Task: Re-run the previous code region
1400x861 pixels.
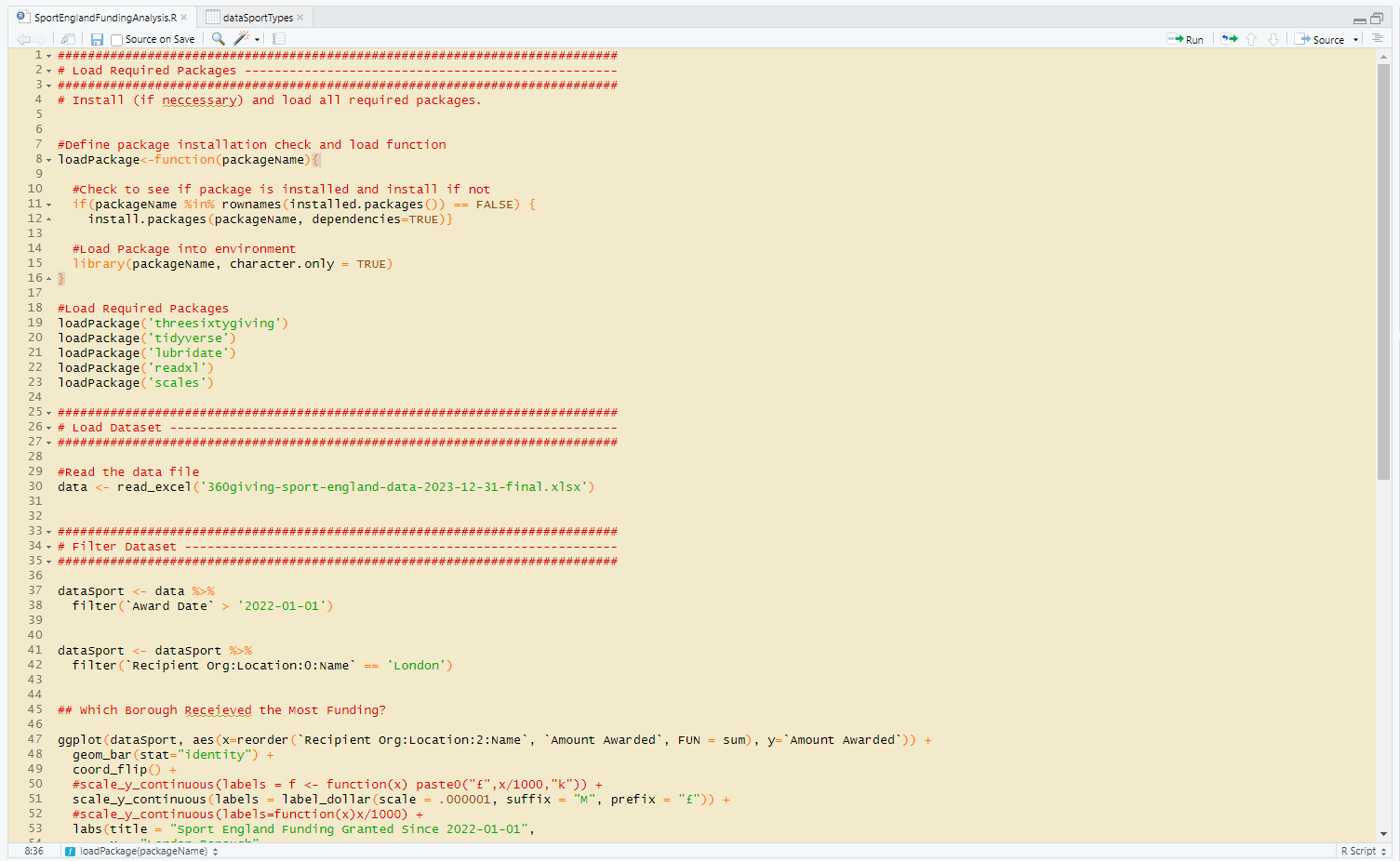Action: coord(1228,39)
